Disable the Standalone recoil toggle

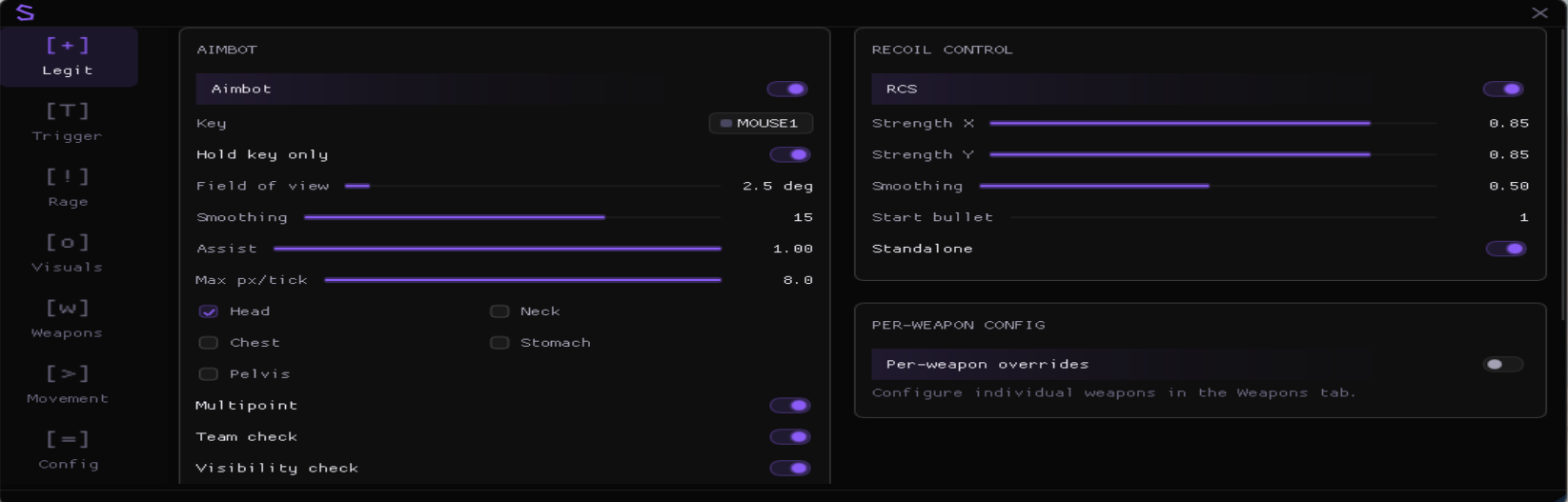(x=1506, y=249)
